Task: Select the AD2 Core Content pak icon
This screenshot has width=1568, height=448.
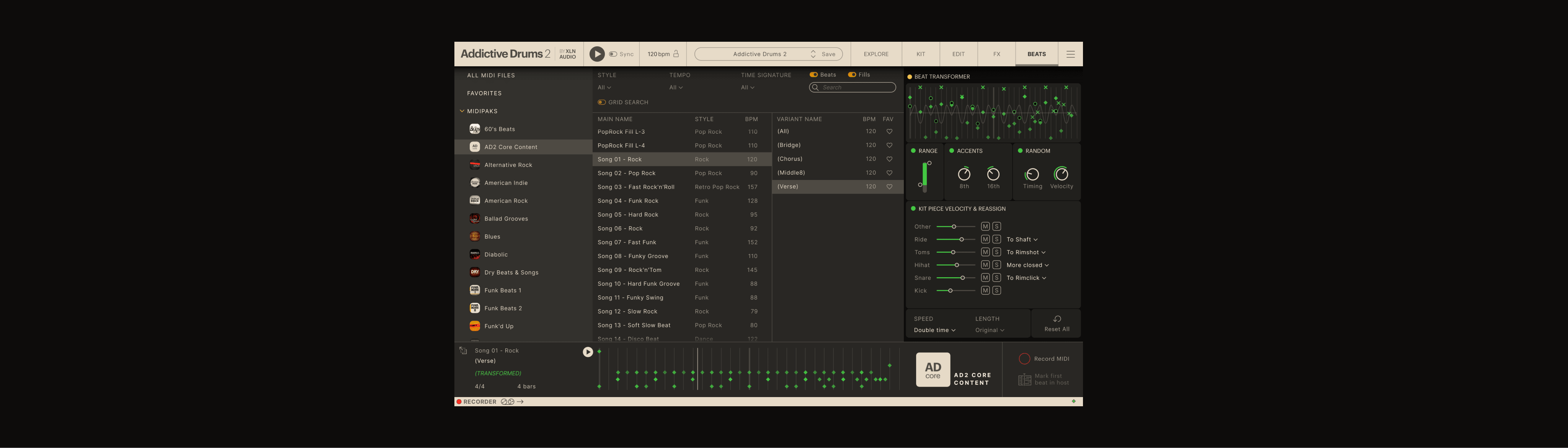Action: (475, 147)
